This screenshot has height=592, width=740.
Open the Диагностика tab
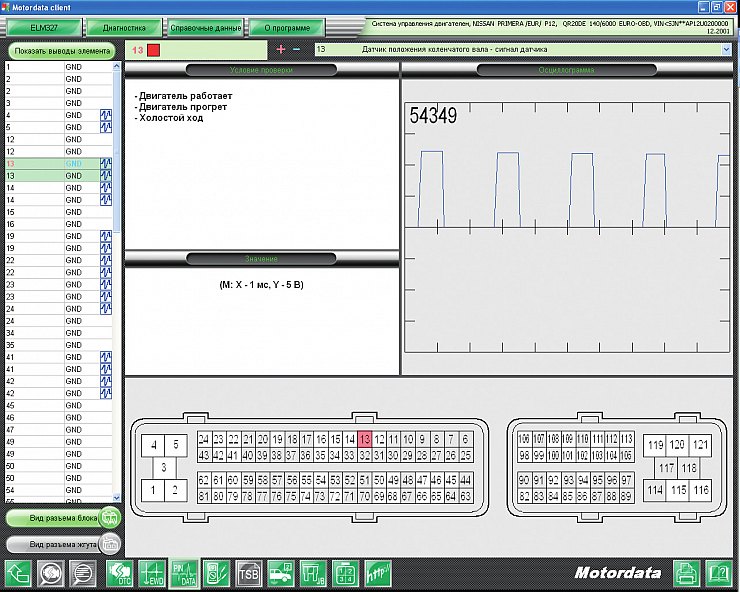[124, 28]
